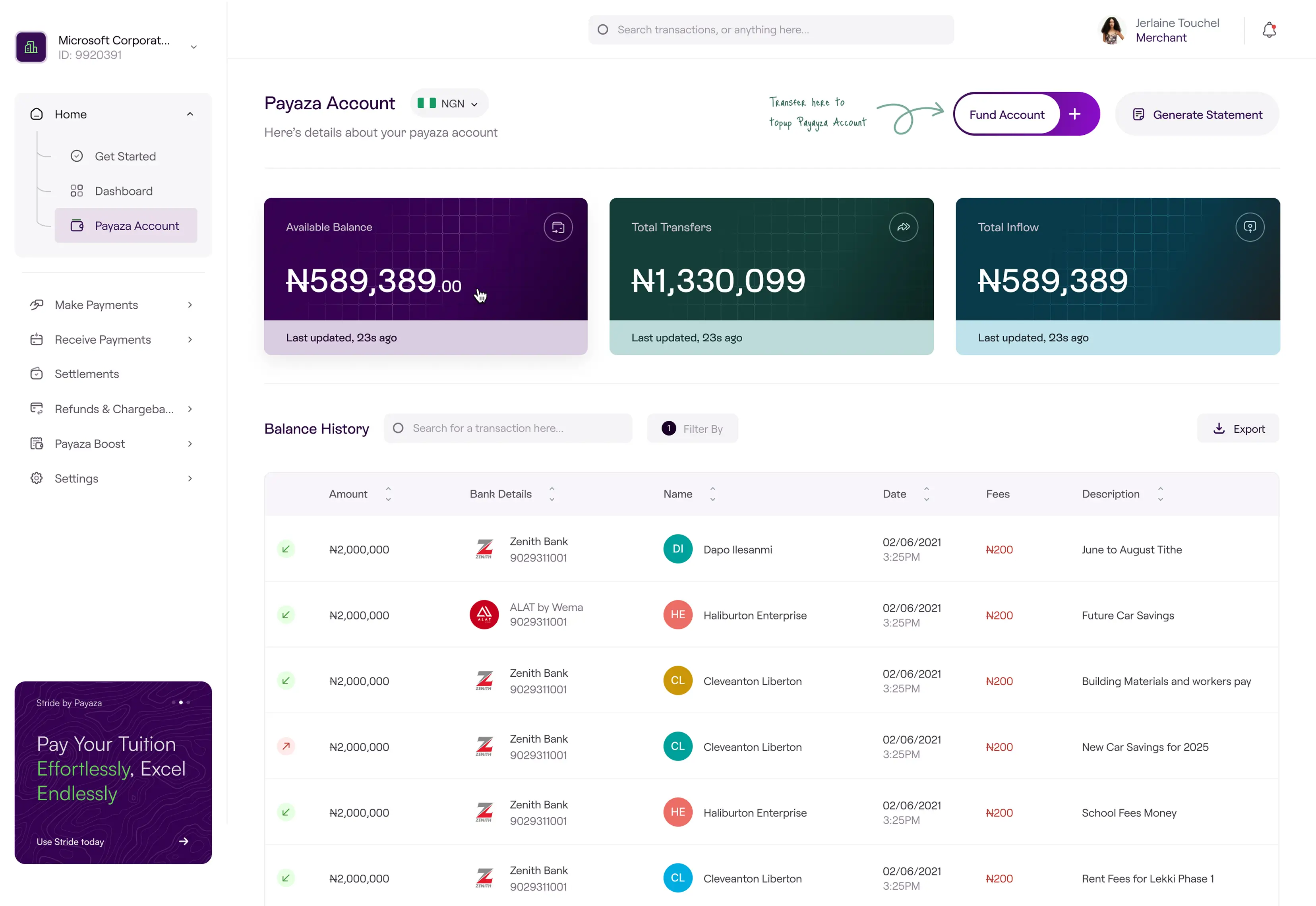Click the Building Materials and workers pay description

pos(1166,681)
